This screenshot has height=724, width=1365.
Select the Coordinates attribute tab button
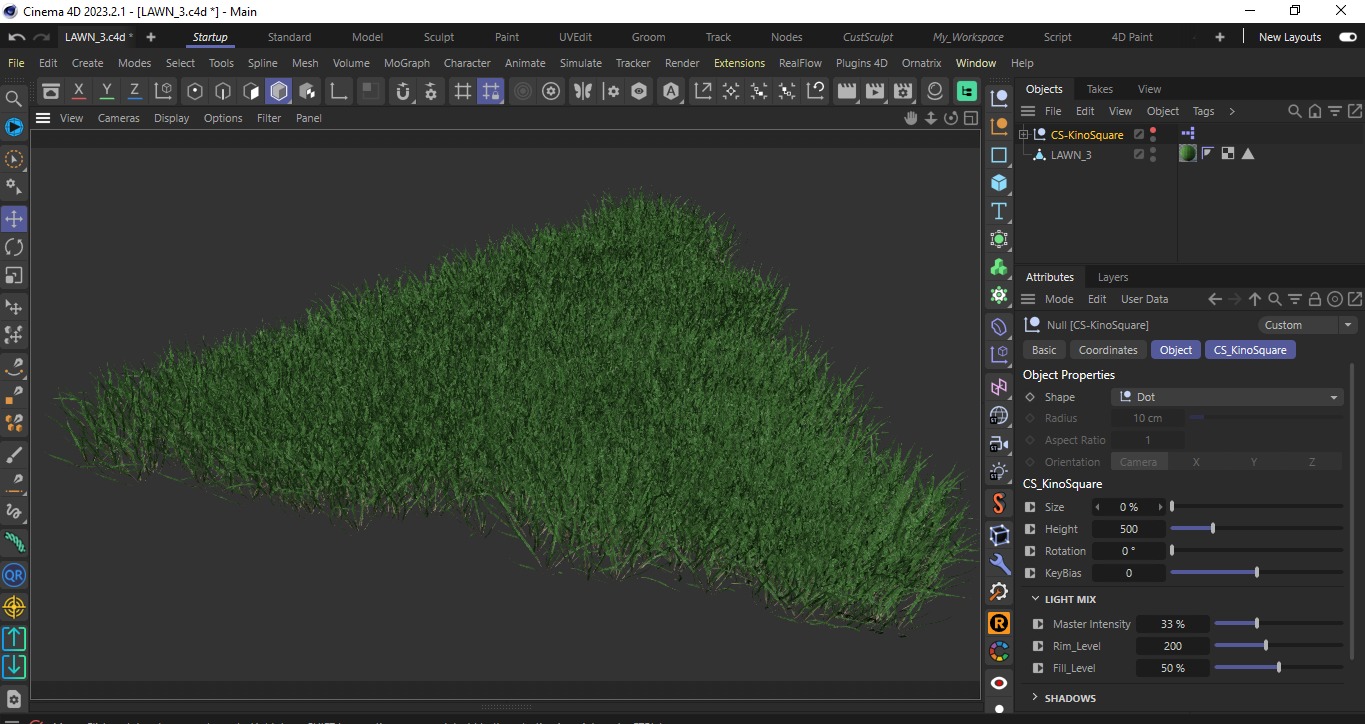(1108, 350)
